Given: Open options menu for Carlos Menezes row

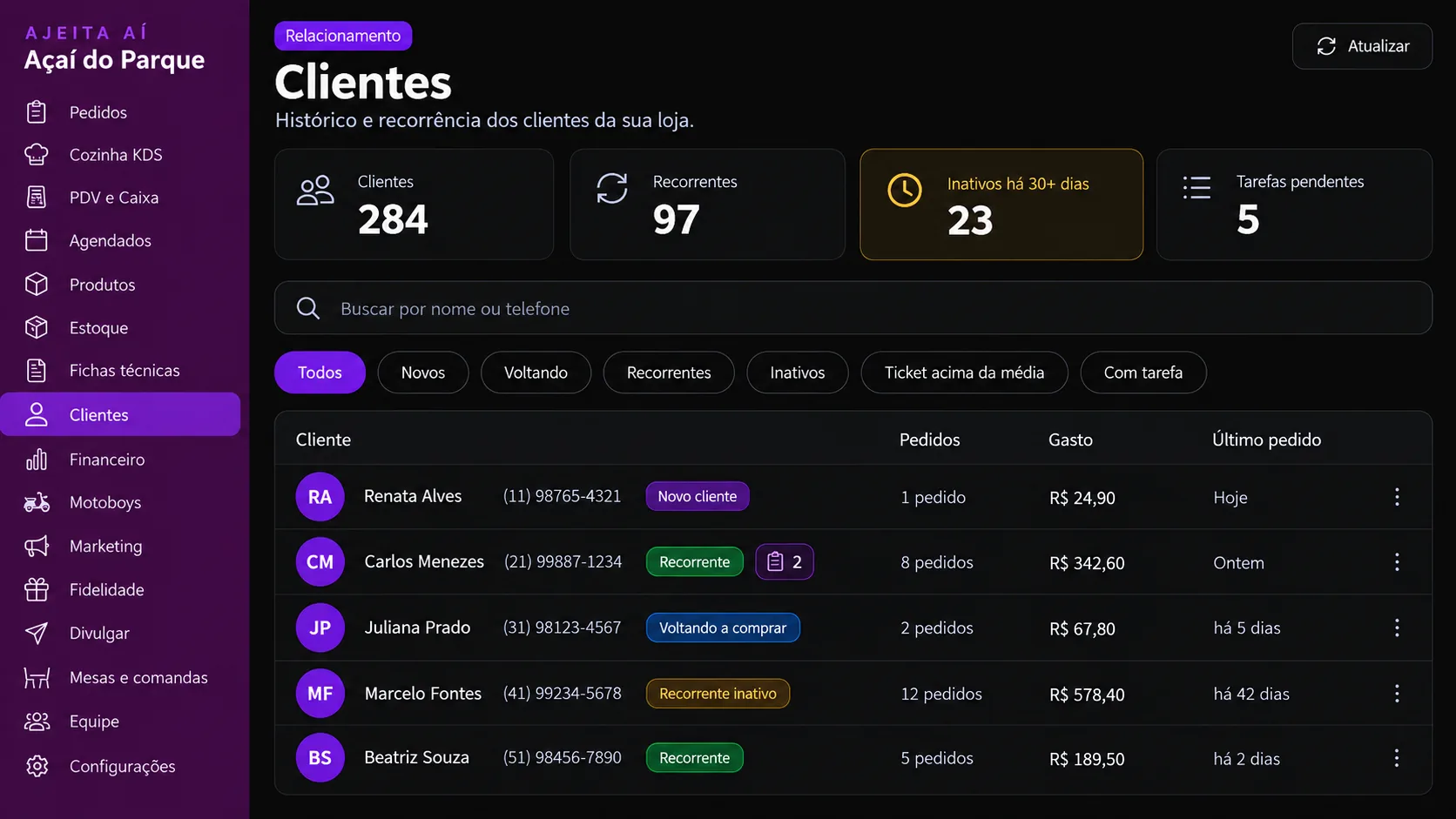Looking at the screenshot, I should pos(1397,562).
